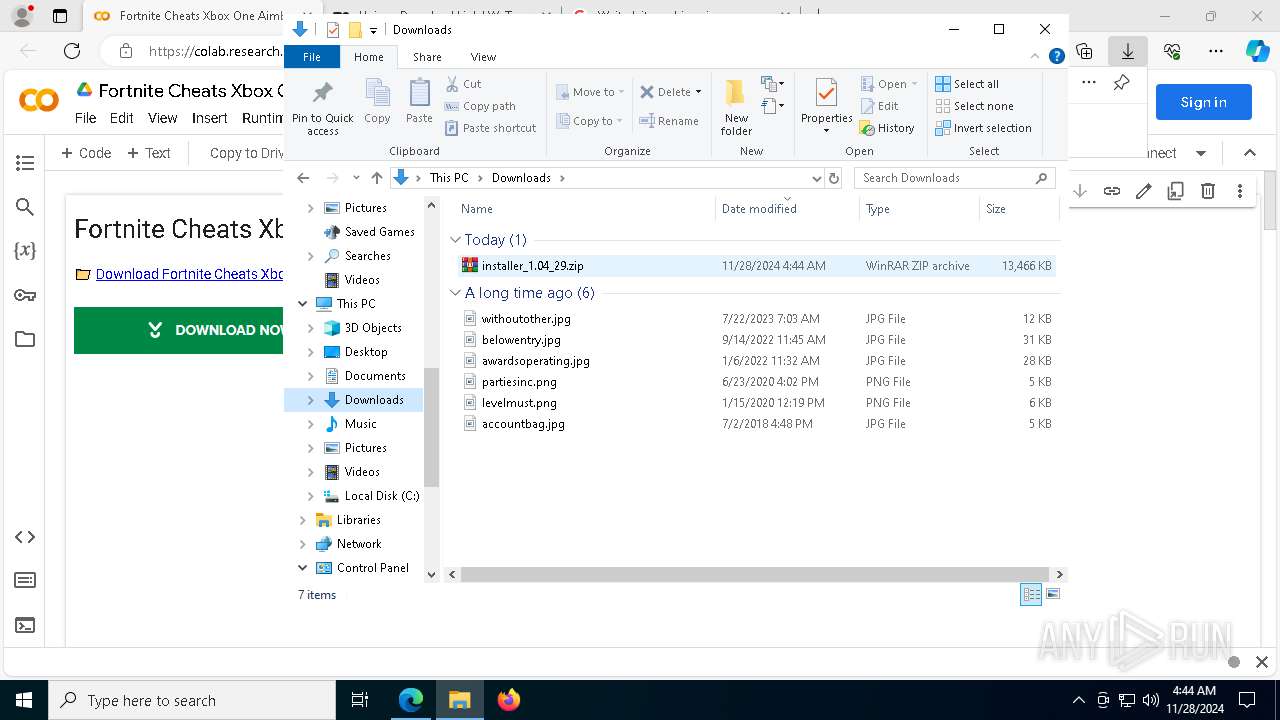Open Colab variables {x} sidebar icon
The height and width of the screenshot is (720, 1280).
25,251
